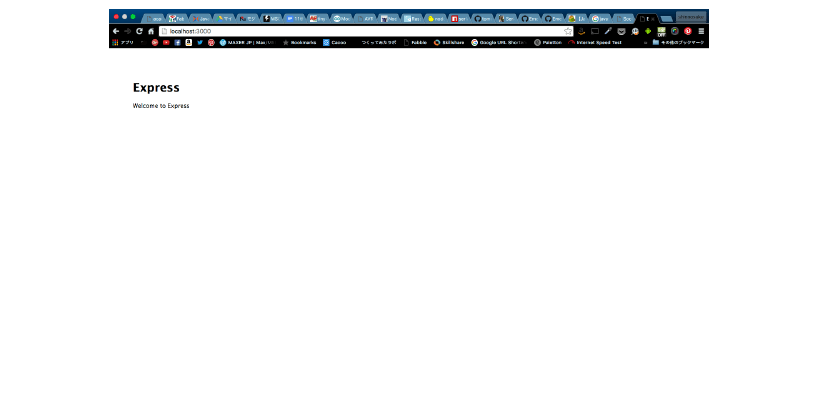Screen dimensions: 818x393
Task: Open the Paletton bookmark
Action: [x=548, y=43]
